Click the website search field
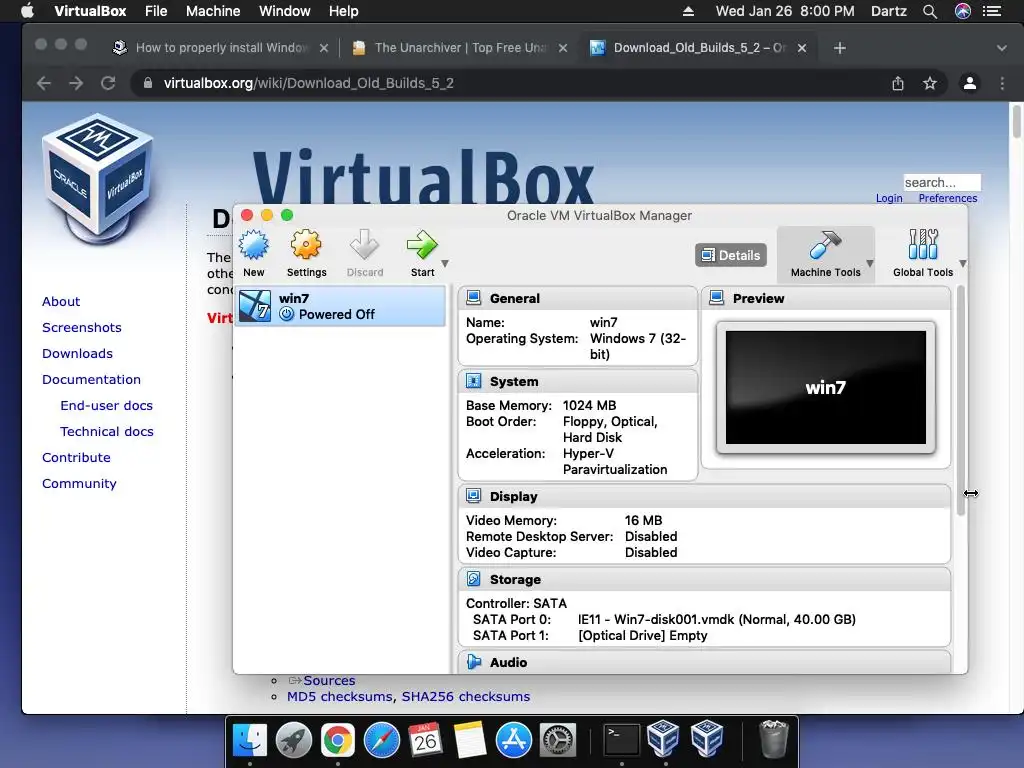Screen dimensions: 1024x768 [x=942, y=182]
